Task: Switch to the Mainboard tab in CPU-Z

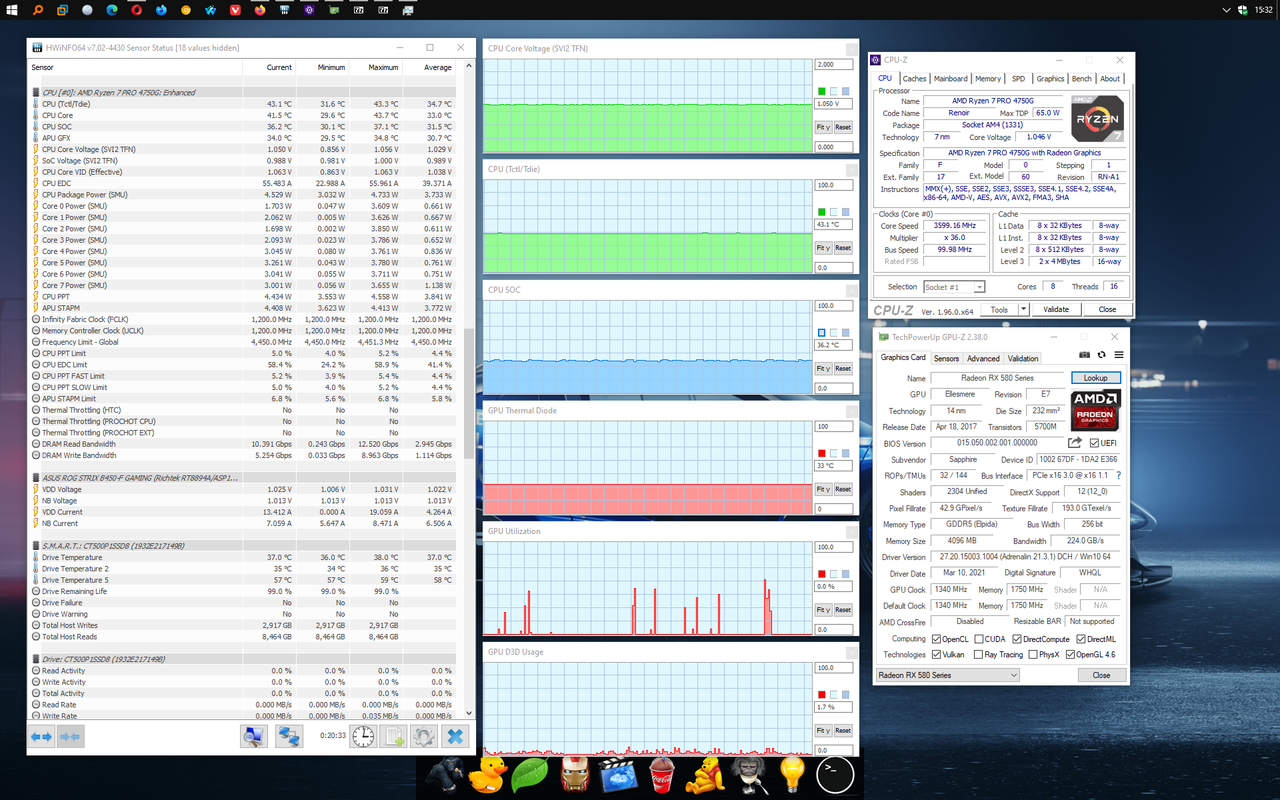Action: (x=950, y=78)
